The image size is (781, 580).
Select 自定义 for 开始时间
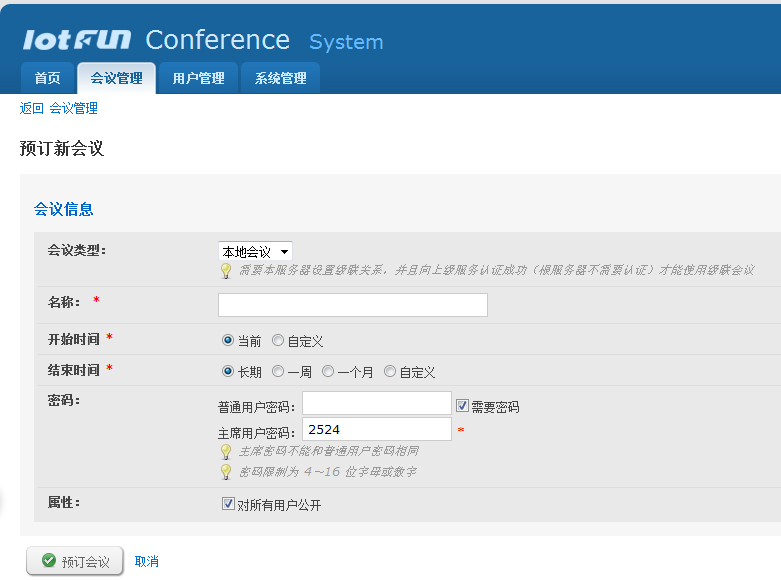click(x=278, y=340)
